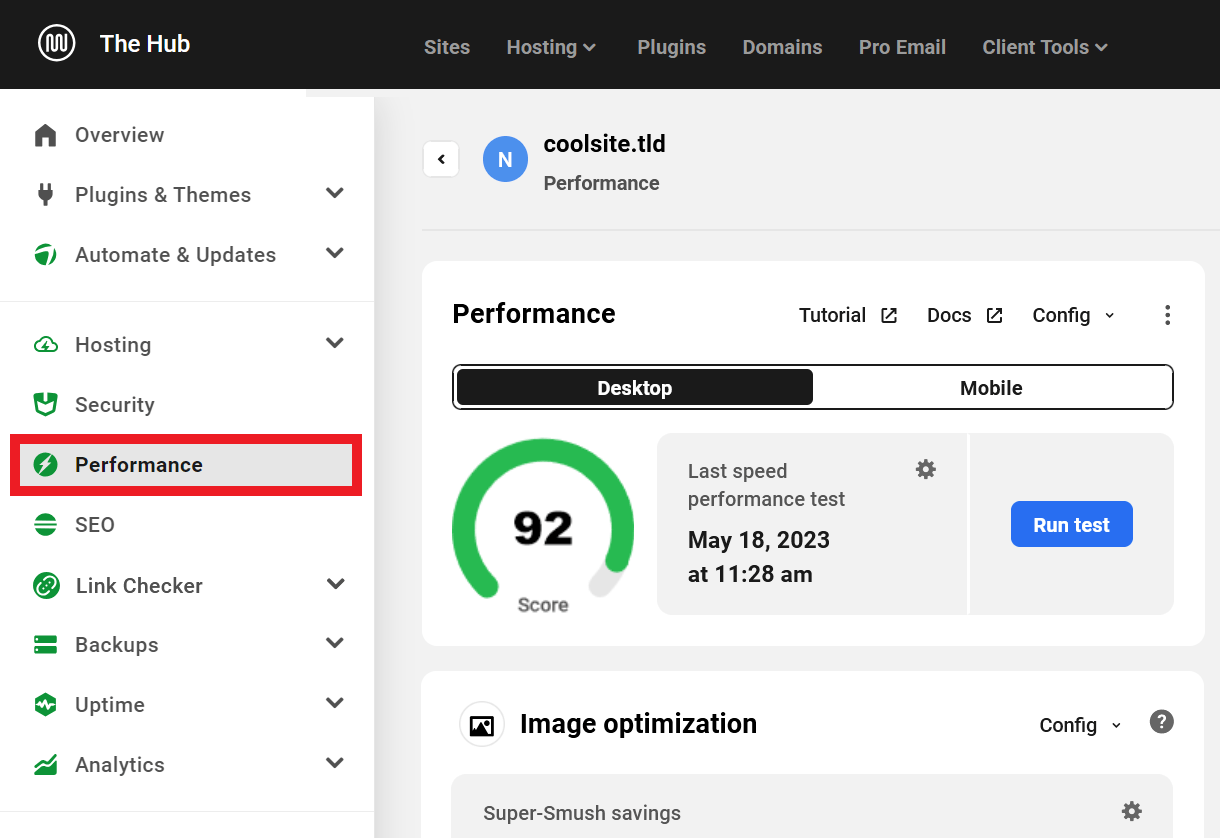Open the Docs external link icon
Image resolution: width=1220 pixels, height=838 pixels.
[994, 315]
